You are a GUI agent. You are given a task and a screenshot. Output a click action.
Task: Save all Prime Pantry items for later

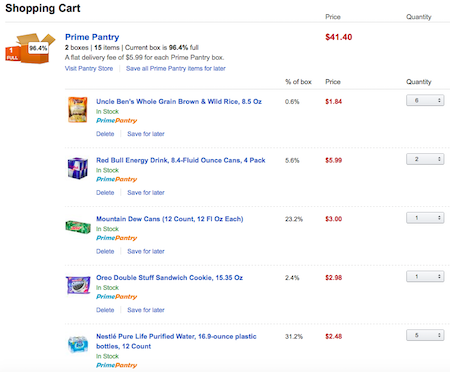(176, 68)
